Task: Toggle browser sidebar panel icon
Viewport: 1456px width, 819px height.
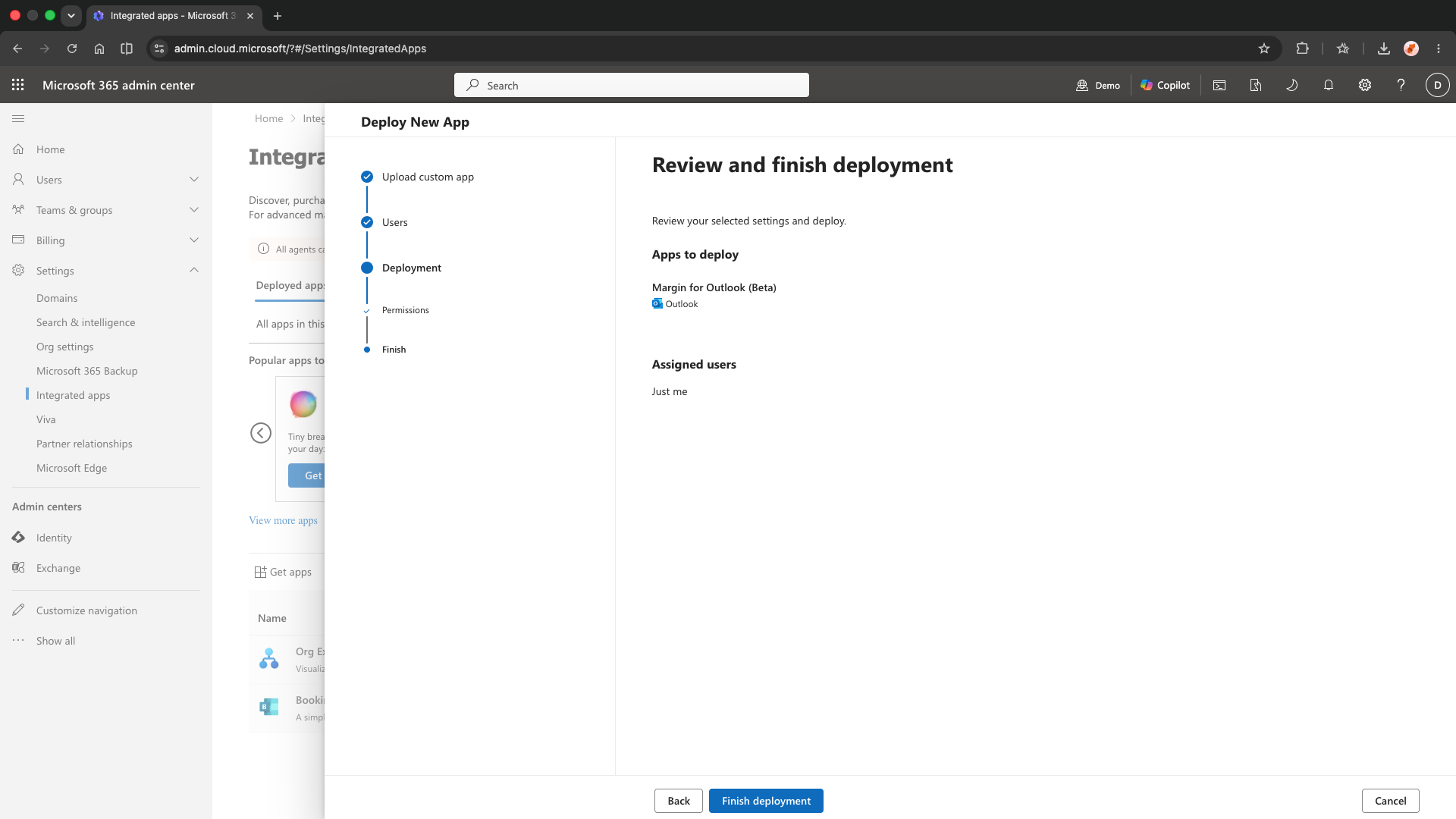Action: pyautogui.click(x=127, y=49)
